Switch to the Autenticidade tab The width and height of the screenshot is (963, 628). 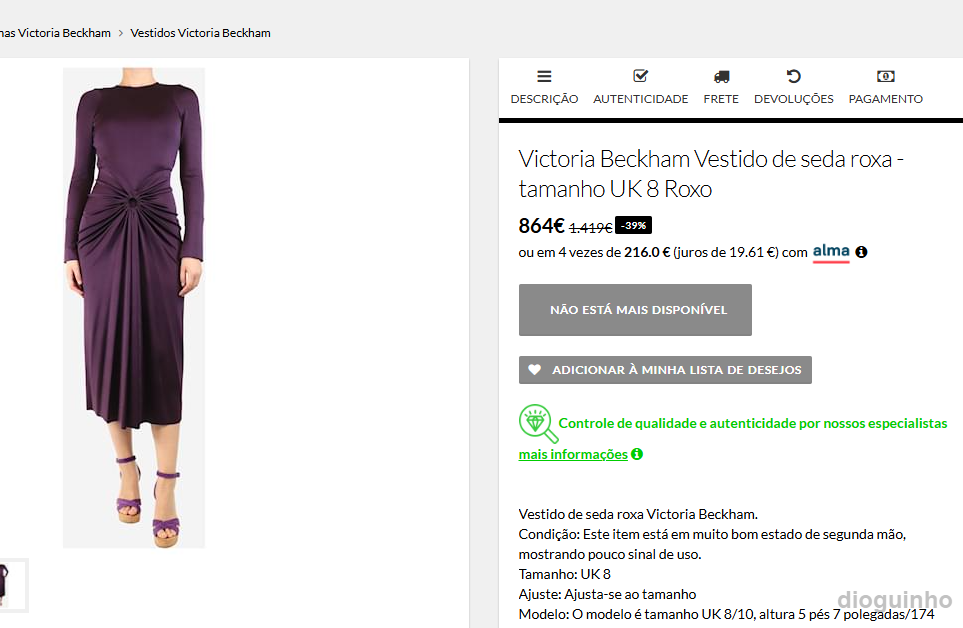click(x=641, y=99)
